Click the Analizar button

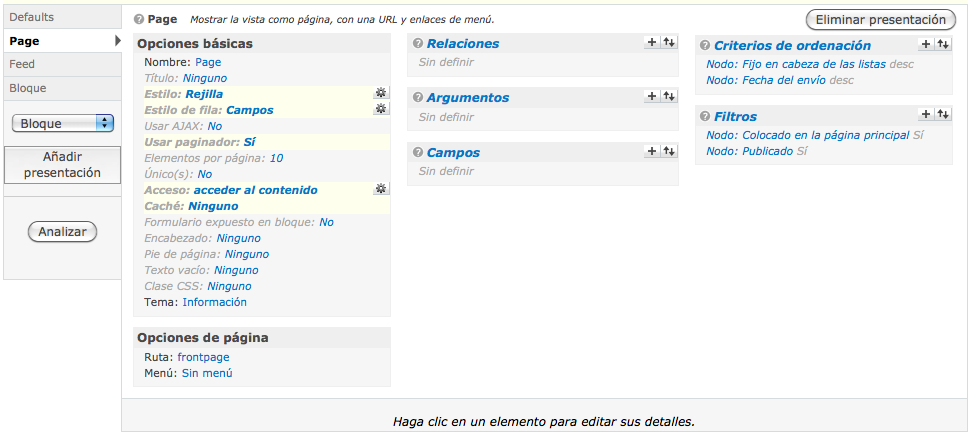(x=63, y=232)
